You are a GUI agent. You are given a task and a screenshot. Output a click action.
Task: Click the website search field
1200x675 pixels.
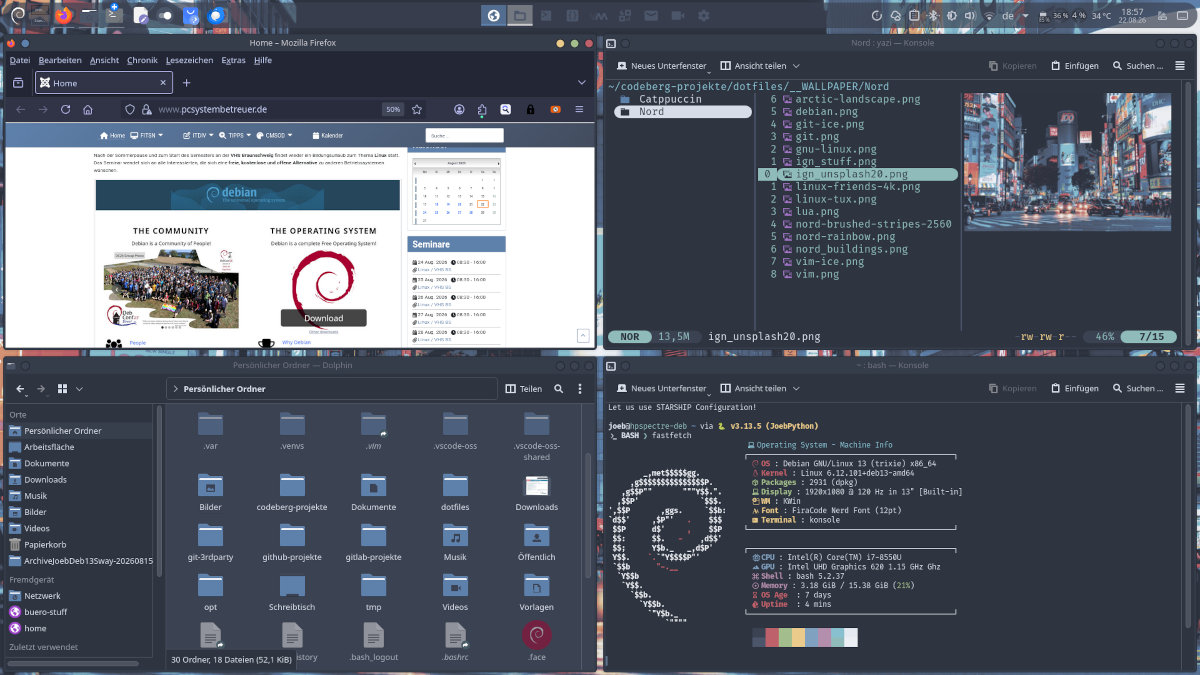[464, 135]
